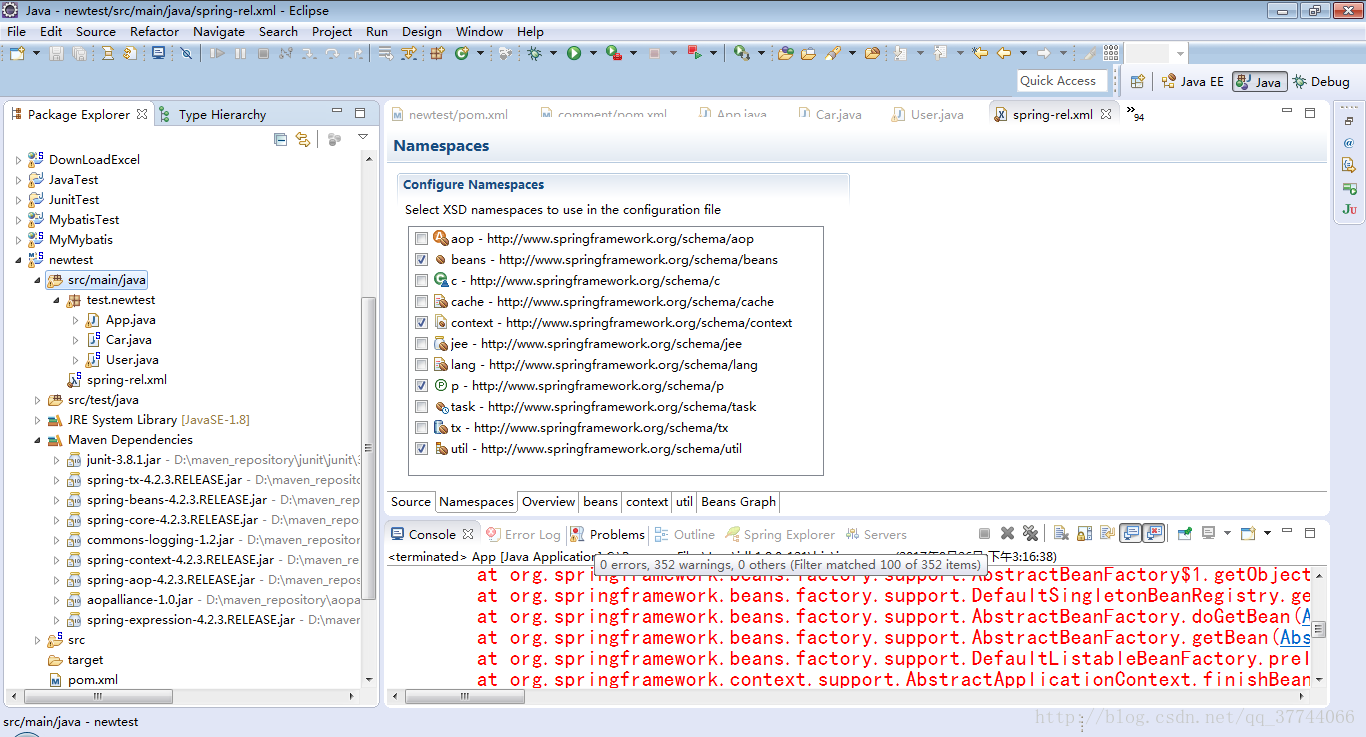The image size is (1366, 737).
Task: Uncheck the p namespace checkbox
Action: [x=421, y=386]
